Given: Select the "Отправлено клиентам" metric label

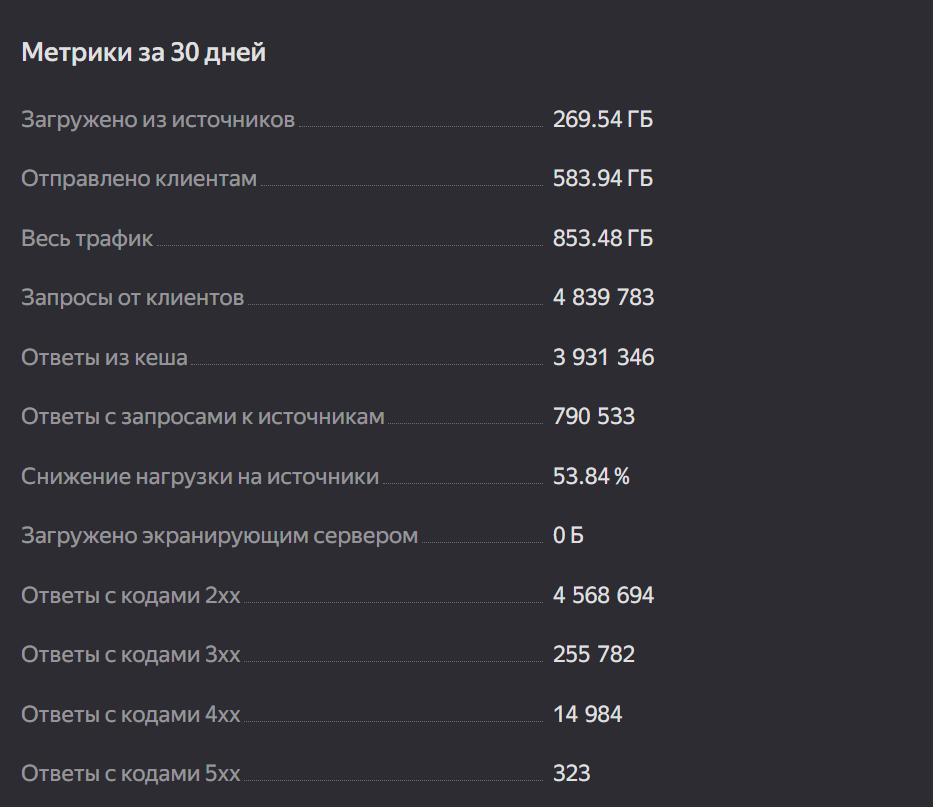Looking at the screenshot, I should tap(139, 179).
